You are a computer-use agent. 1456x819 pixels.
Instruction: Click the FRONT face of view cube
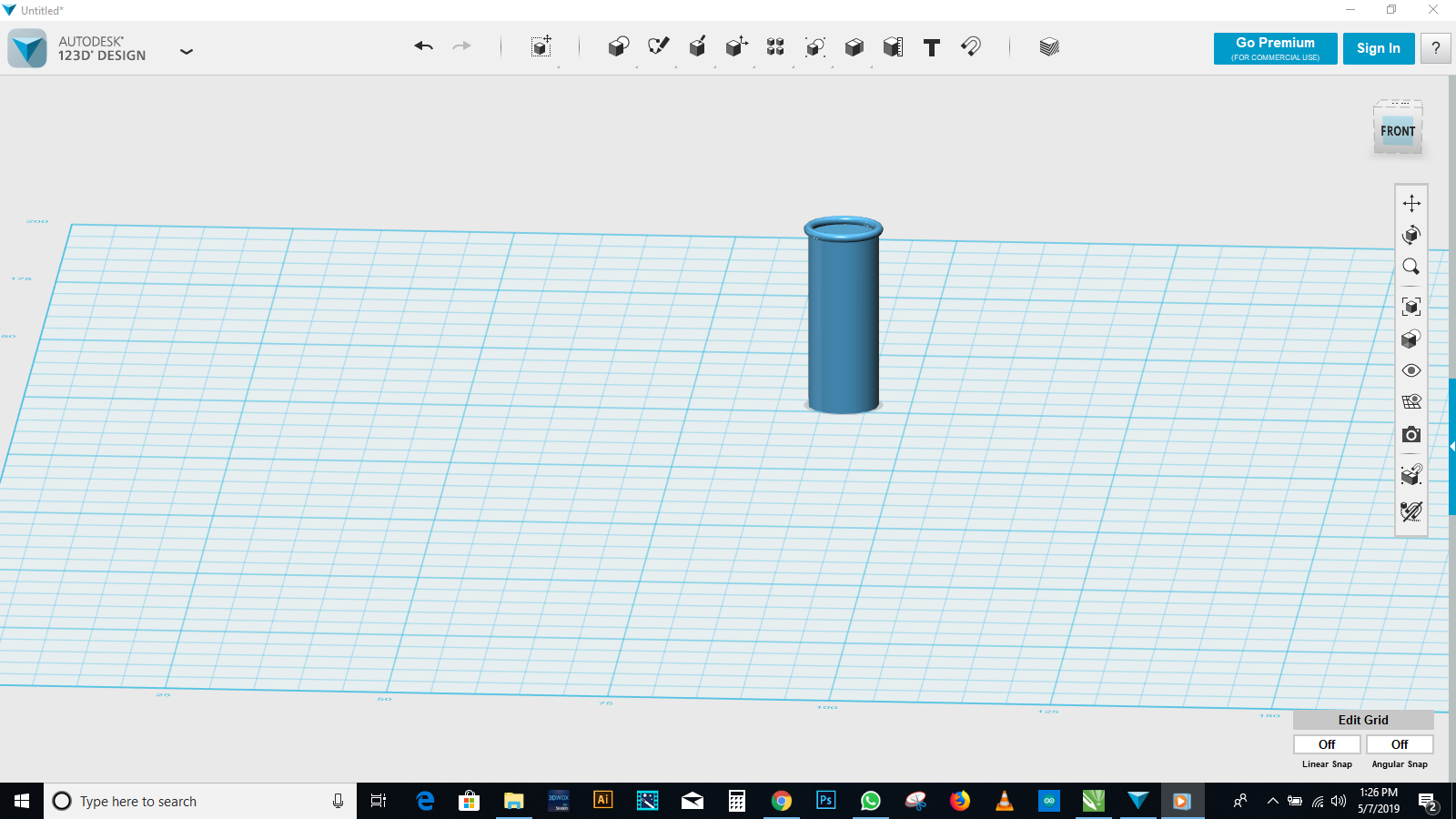(1398, 131)
